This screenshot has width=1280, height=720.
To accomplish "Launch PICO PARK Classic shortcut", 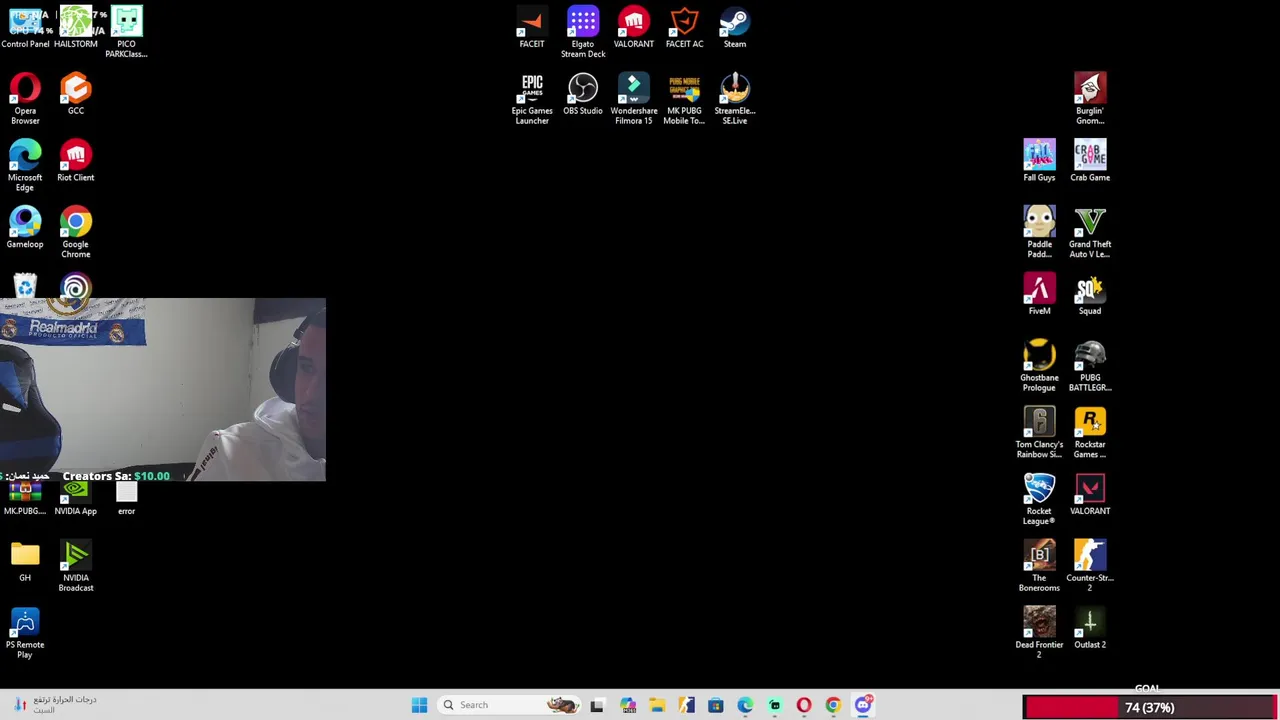I will [x=126, y=32].
